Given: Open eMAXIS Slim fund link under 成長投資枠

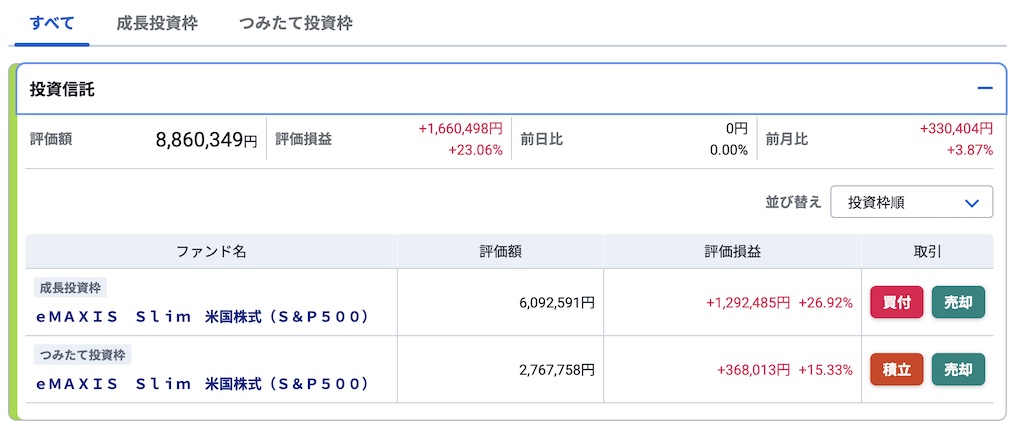Looking at the screenshot, I should pyautogui.click(x=203, y=316).
